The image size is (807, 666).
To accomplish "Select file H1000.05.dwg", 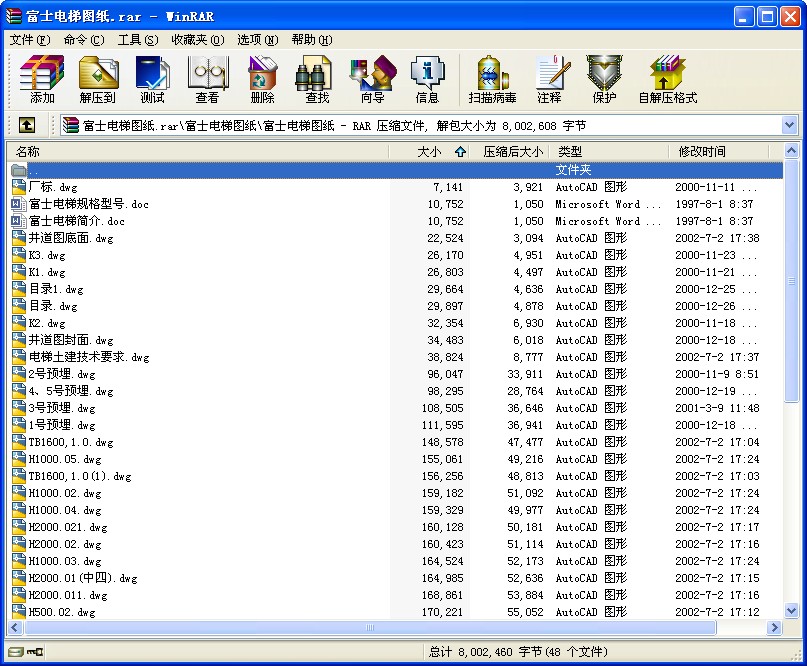I will pyautogui.click(x=65, y=459).
